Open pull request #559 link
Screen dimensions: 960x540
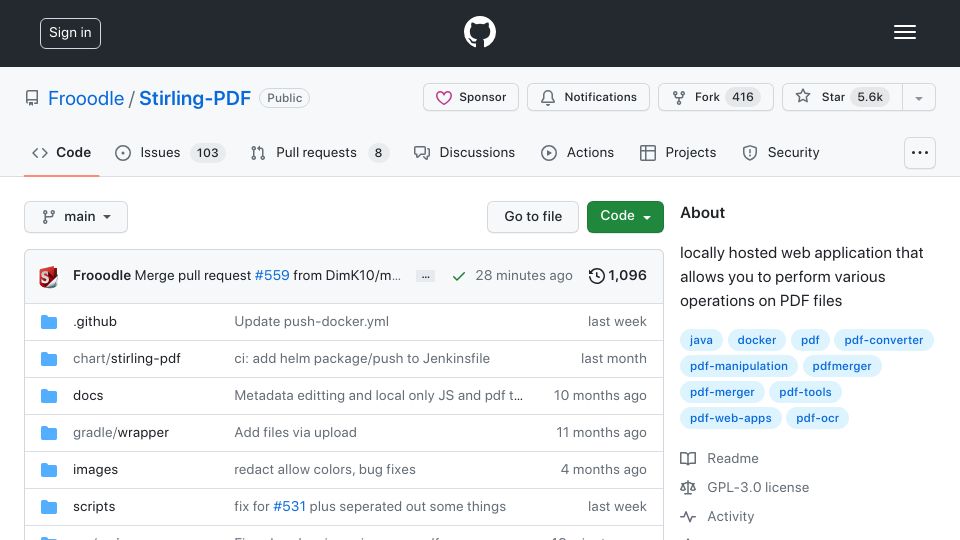click(272, 276)
